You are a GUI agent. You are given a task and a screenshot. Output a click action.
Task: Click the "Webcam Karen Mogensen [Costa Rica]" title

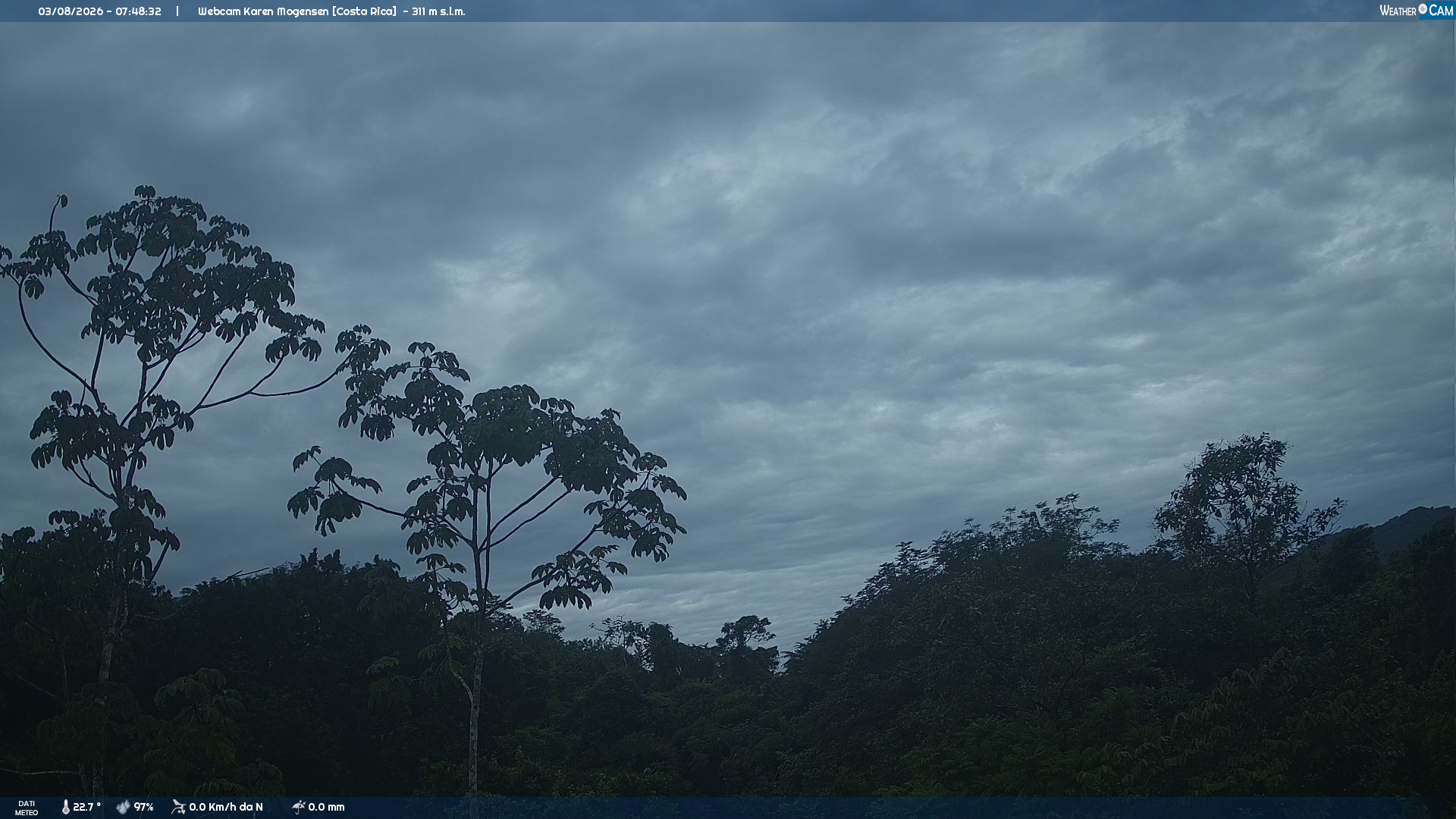(x=297, y=11)
